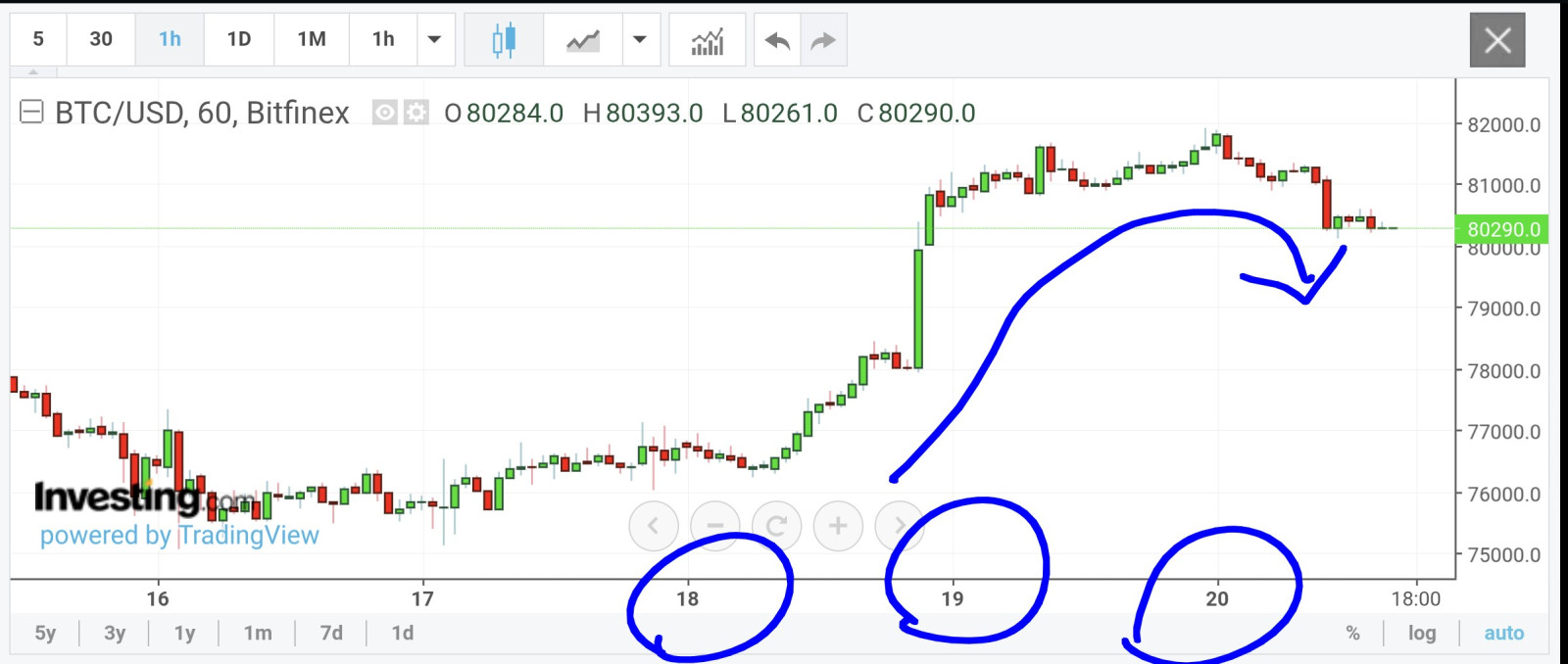Collapse the BTC/USD legend box
This screenshot has height=664, width=1568.
(31, 112)
